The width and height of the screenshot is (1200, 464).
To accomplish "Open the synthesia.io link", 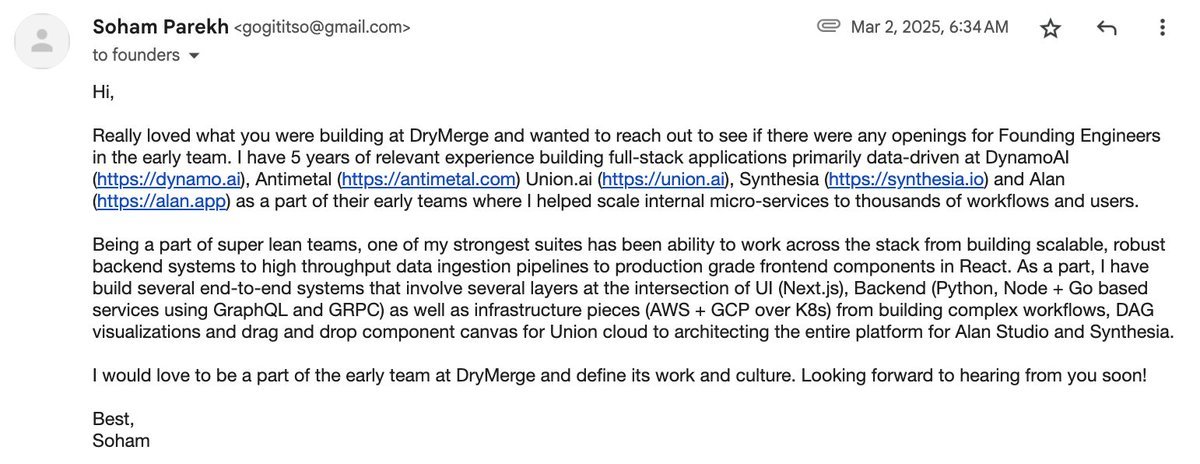I will click(x=905, y=179).
